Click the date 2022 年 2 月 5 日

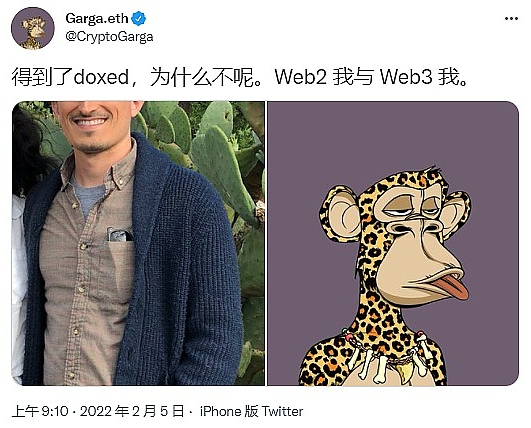[132, 411]
